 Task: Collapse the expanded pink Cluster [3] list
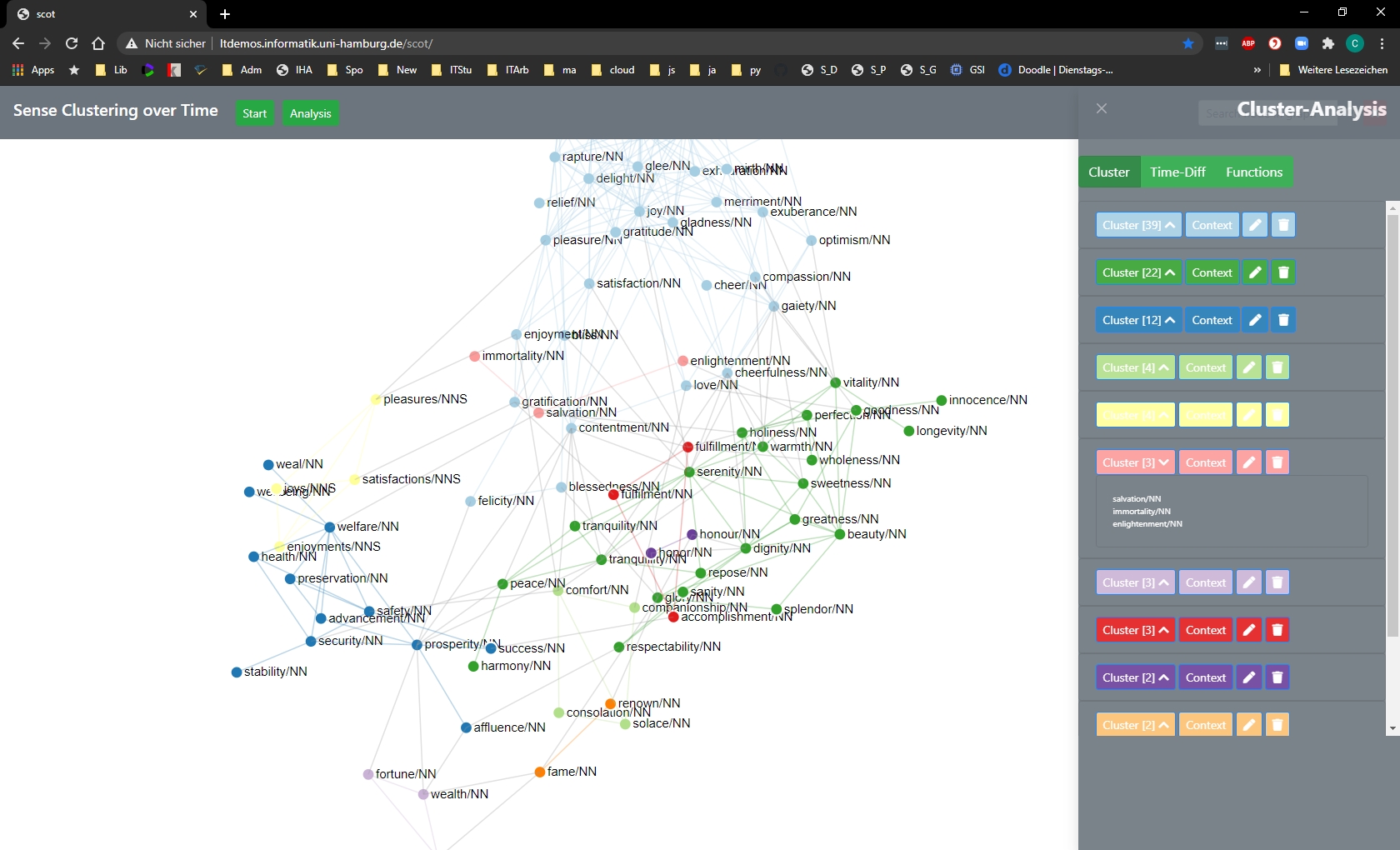(x=1135, y=462)
